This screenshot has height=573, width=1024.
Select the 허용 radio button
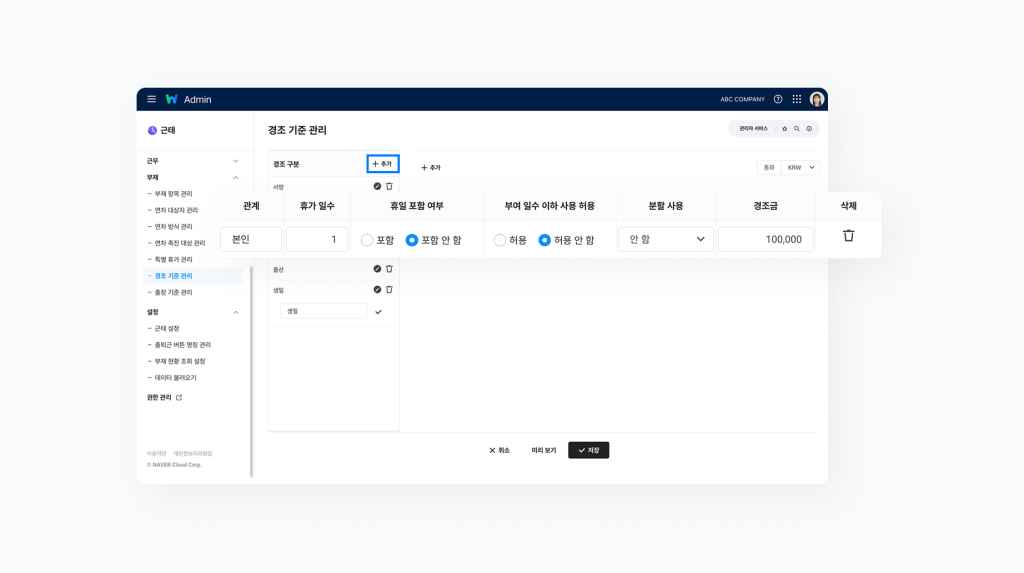[x=500, y=240]
